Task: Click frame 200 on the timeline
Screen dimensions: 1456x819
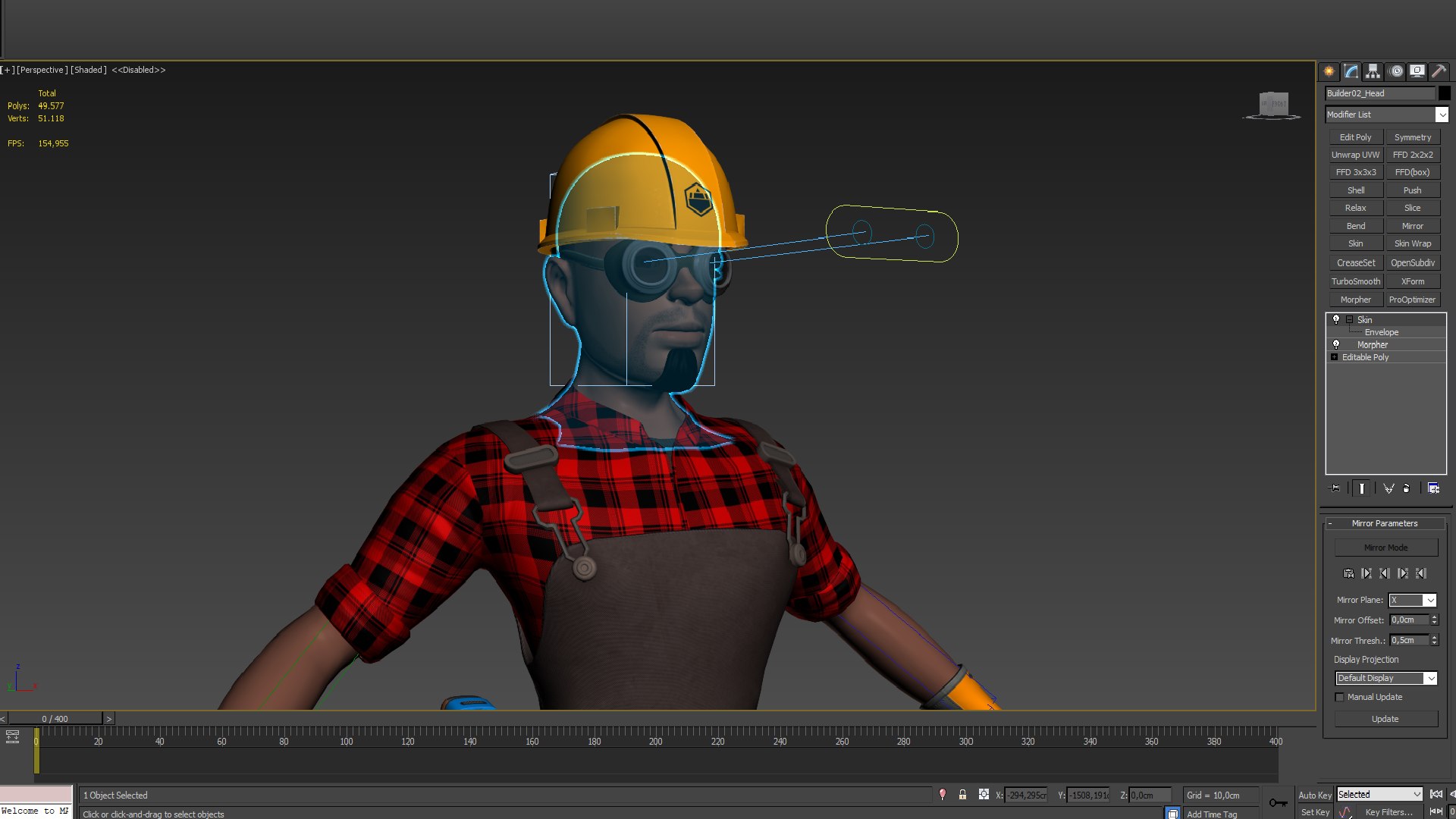Action: click(655, 741)
